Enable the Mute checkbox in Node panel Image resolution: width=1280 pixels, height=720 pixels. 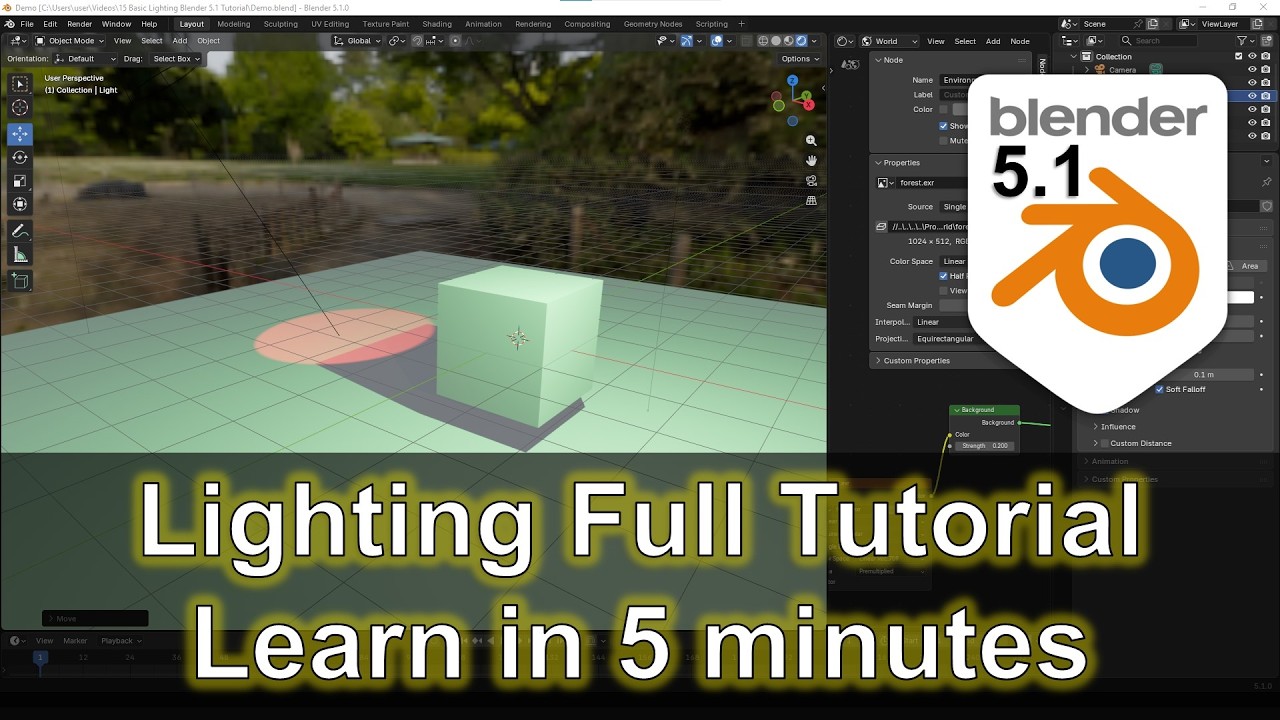point(943,141)
